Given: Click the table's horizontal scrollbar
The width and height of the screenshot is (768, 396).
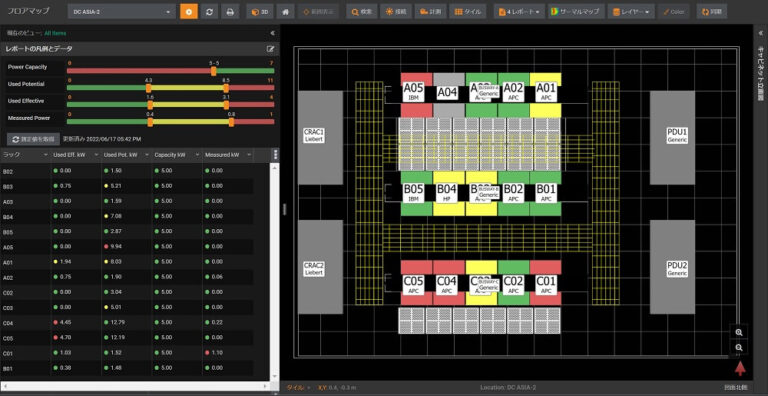Looking at the screenshot, I should coord(135,386).
